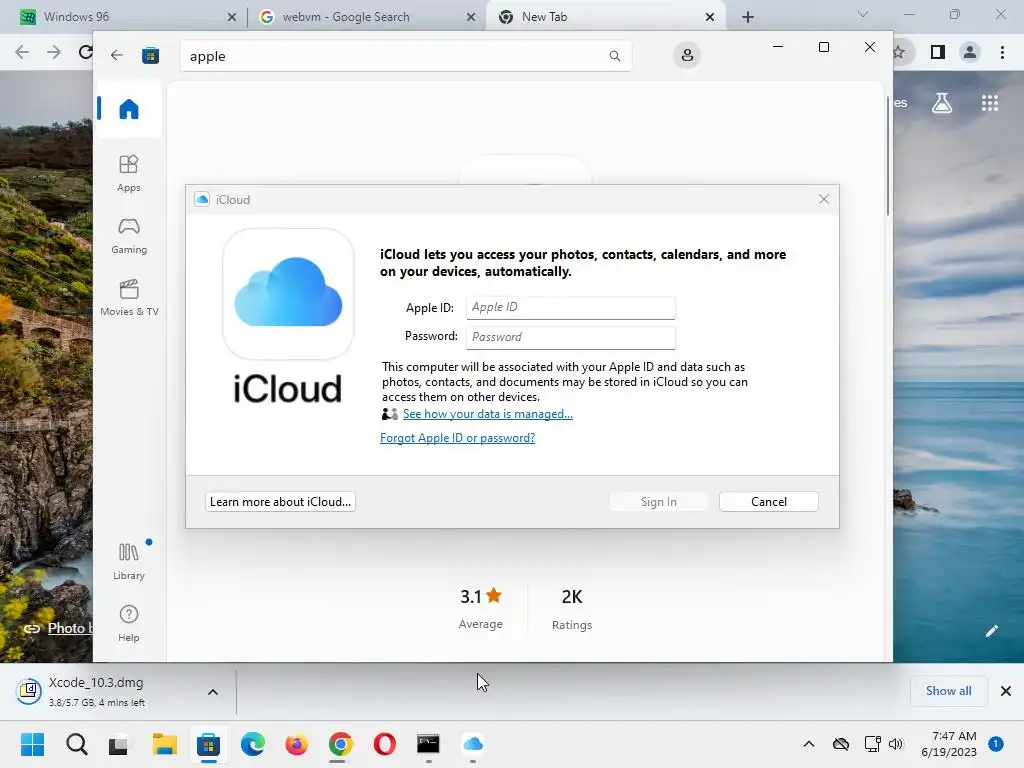Image resolution: width=1024 pixels, height=768 pixels.
Task: Open notification center badge
Action: [x=996, y=743]
